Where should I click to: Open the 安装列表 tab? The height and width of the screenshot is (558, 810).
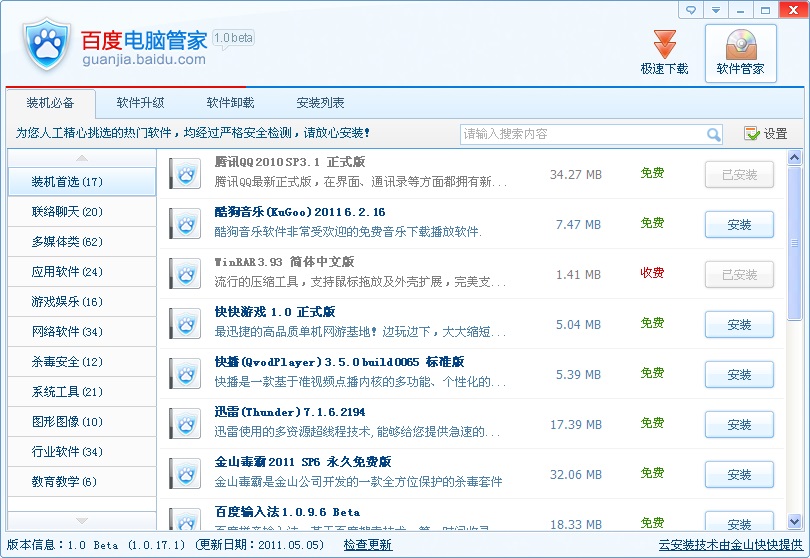coord(320,103)
